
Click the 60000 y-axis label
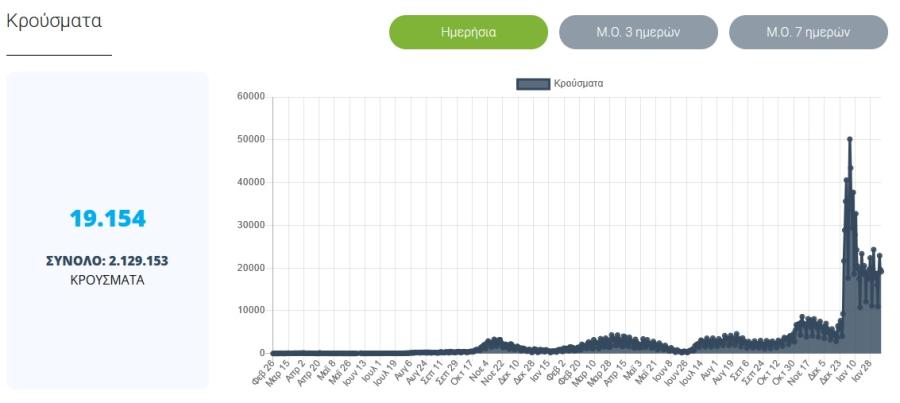click(x=251, y=96)
